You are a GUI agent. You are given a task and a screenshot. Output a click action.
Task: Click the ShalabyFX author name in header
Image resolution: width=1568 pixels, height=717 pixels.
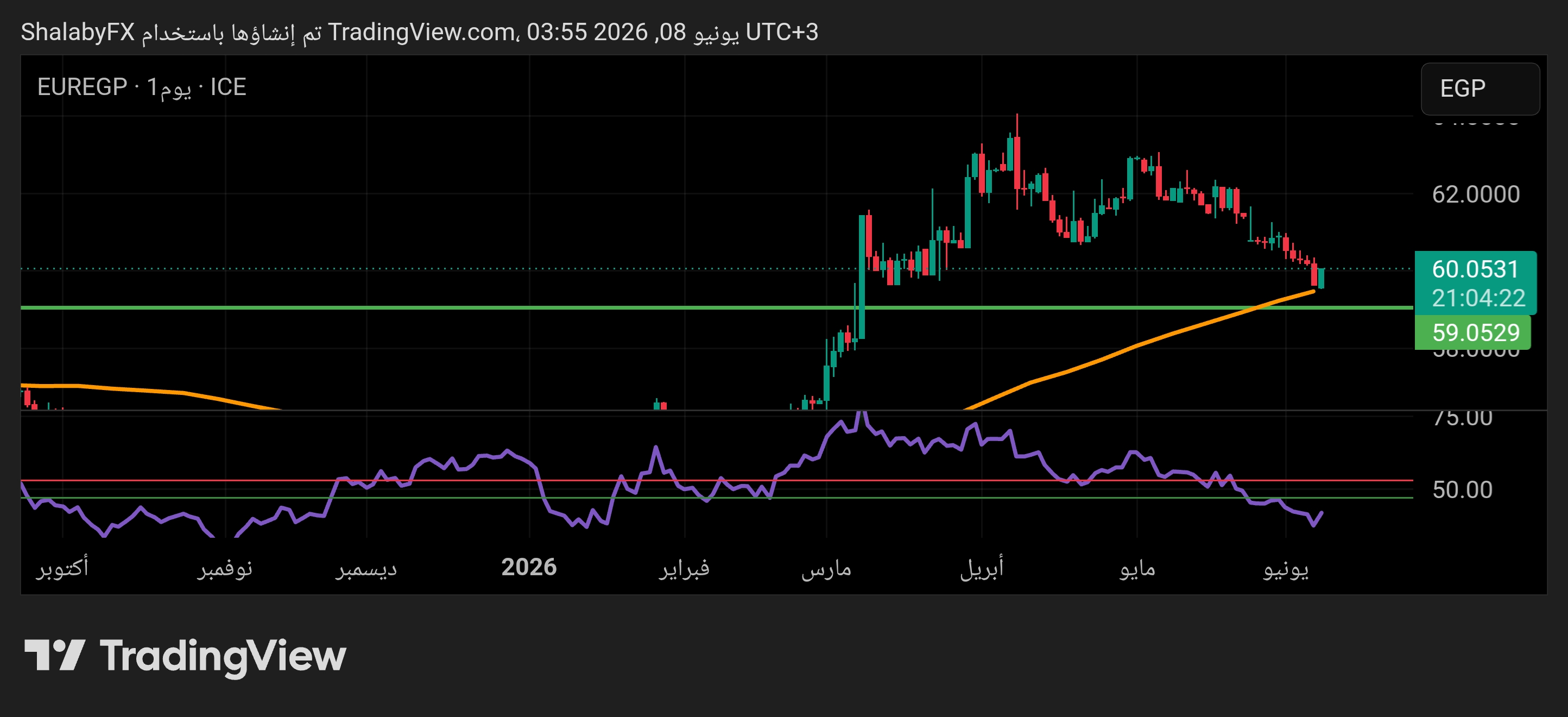coord(78,32)
